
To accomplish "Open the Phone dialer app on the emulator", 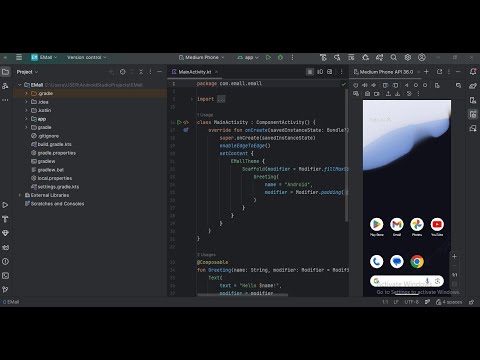I will coord(377,262).
